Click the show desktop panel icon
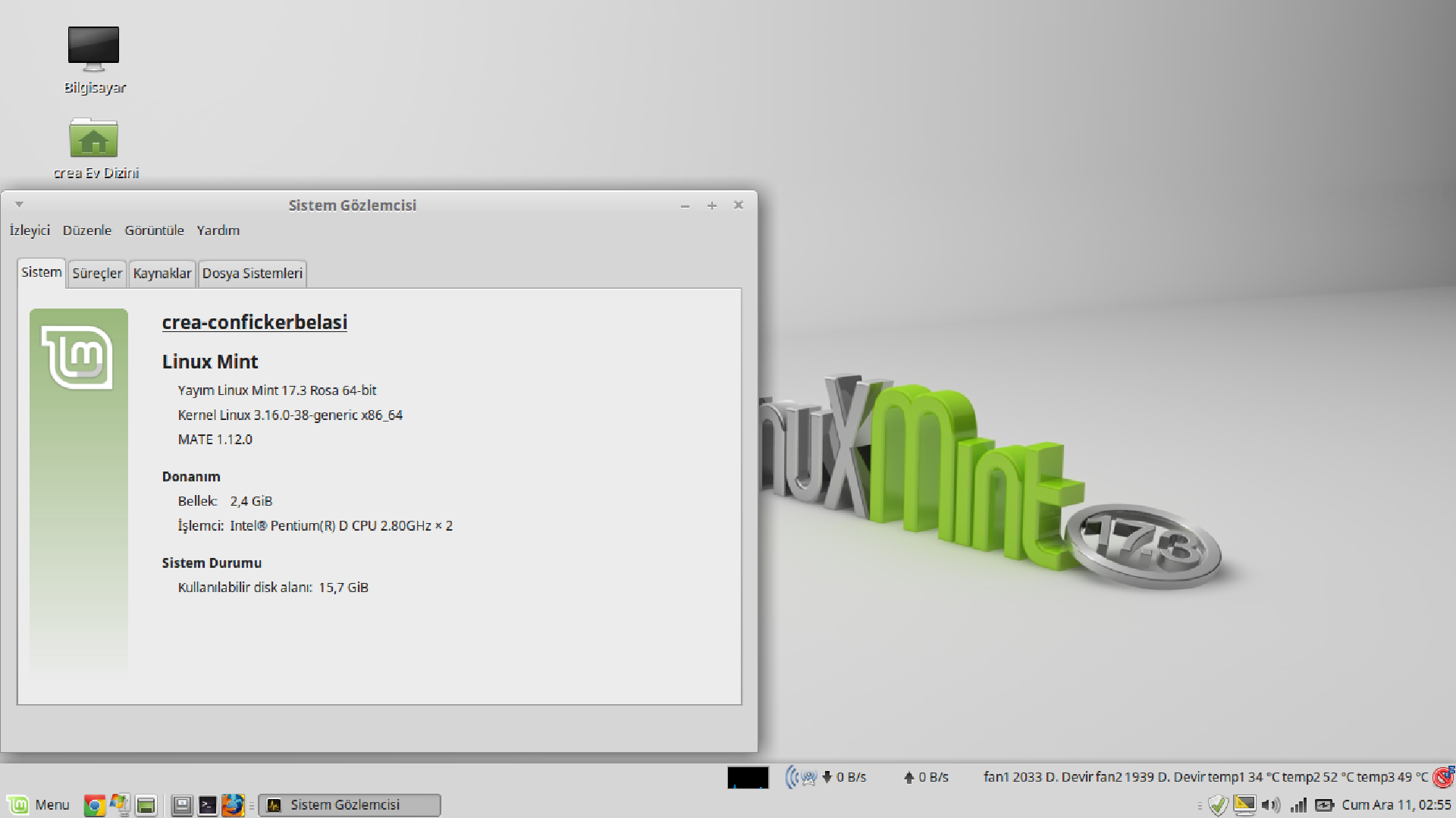The width and height of the screenshot is (1456, 818). [x=182, y=805]
